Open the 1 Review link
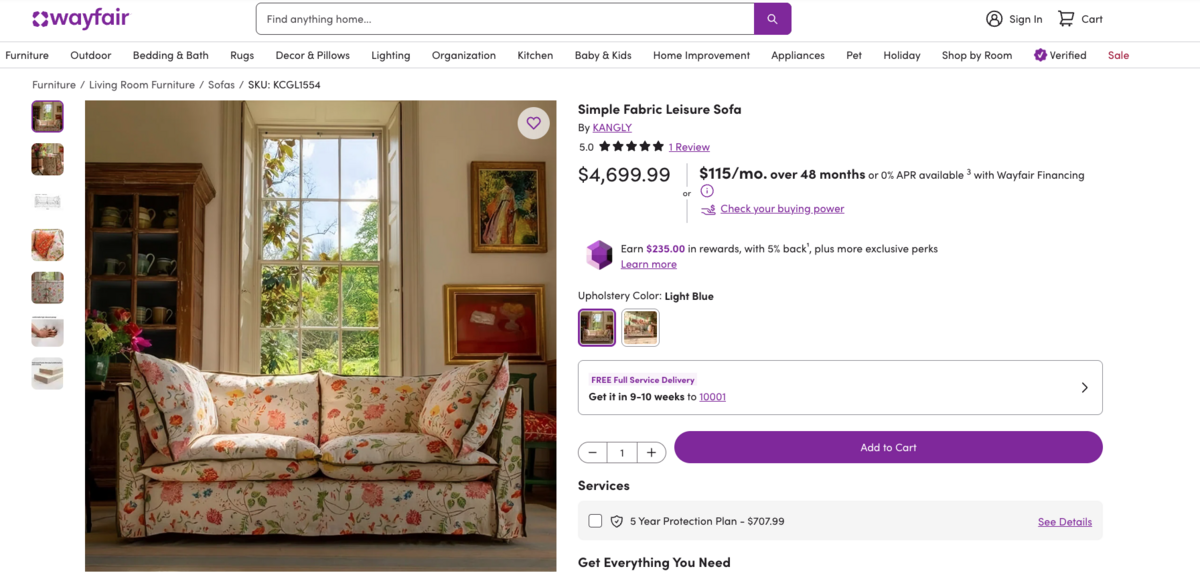The height and width of the screenshot is (577, 1200). (689, 146)
